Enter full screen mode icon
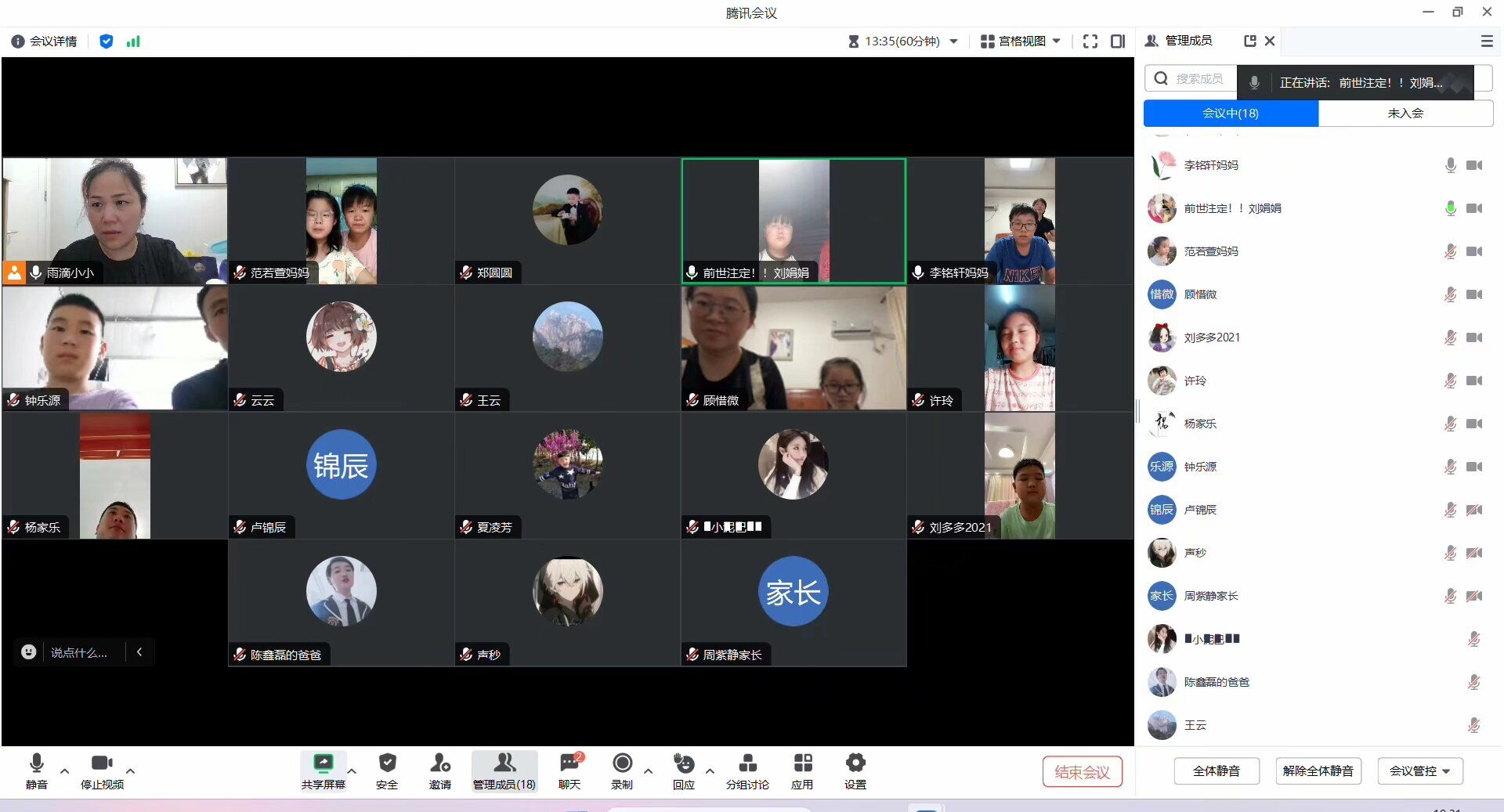 [1090, 42]
